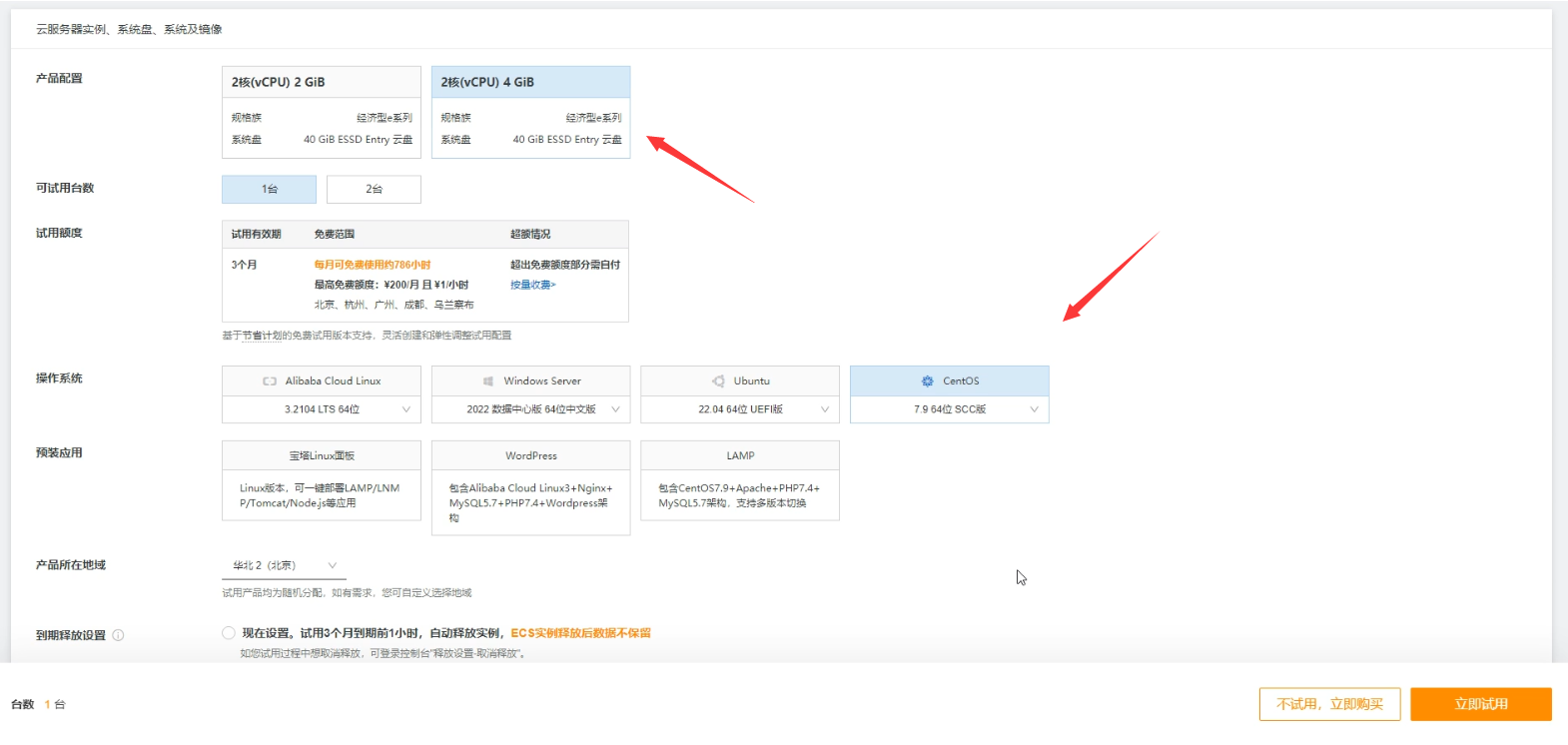Click the 最高免费额度 ¥200/月 text
The width and height of the screenshot is (1568, 745).
[392, 285]
